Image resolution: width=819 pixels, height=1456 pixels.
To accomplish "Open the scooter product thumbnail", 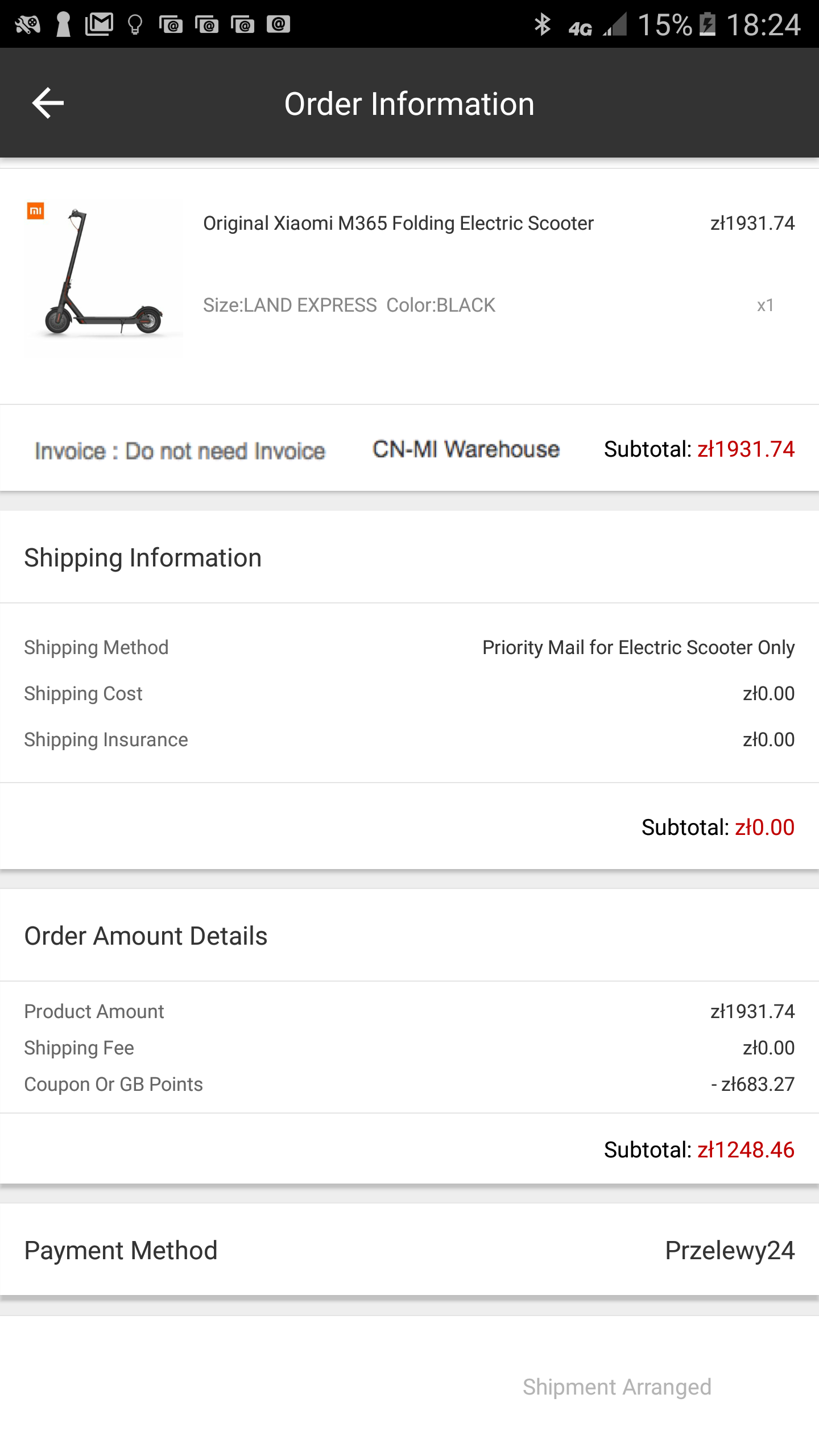I will click(x=104, y=273).
